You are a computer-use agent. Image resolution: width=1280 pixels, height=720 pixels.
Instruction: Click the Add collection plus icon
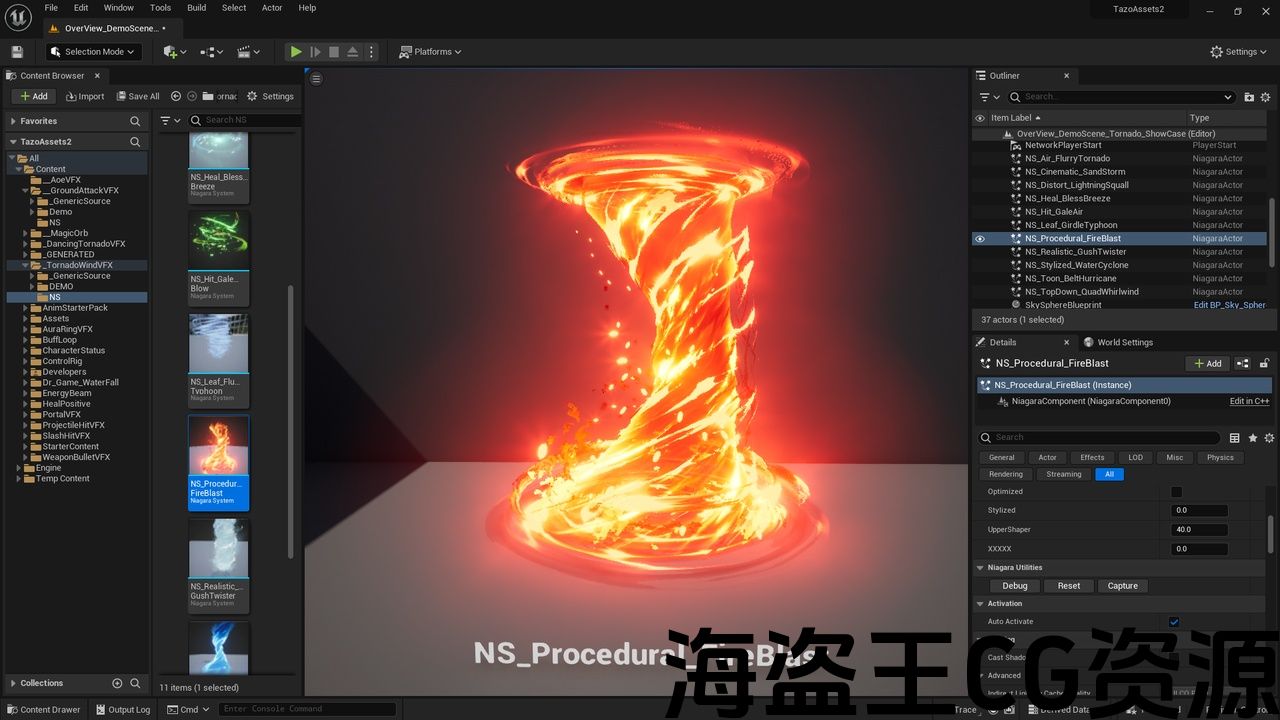117,683
